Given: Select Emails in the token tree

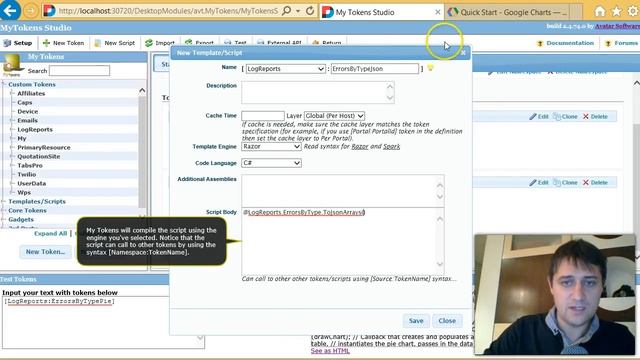Looking at the screenshot, I should 27,120.
